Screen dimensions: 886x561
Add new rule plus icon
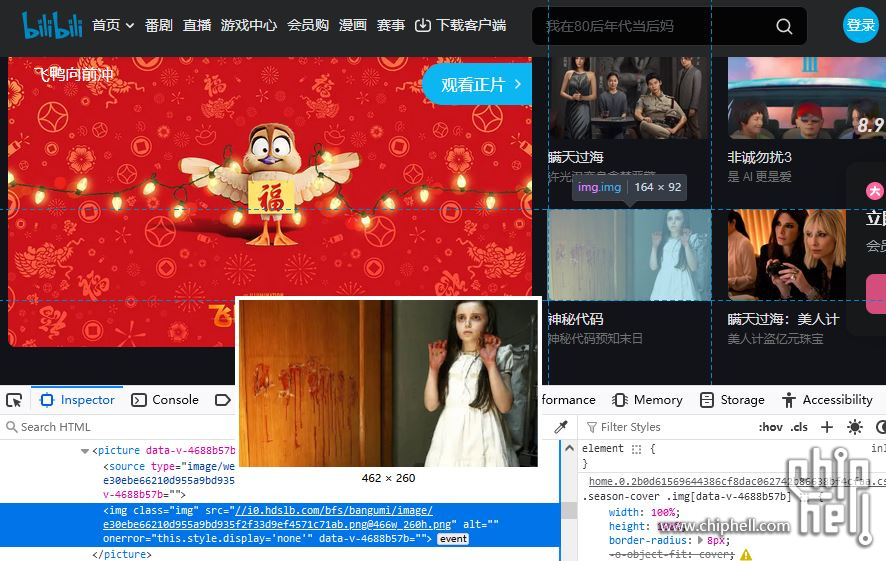click(827, 427)
